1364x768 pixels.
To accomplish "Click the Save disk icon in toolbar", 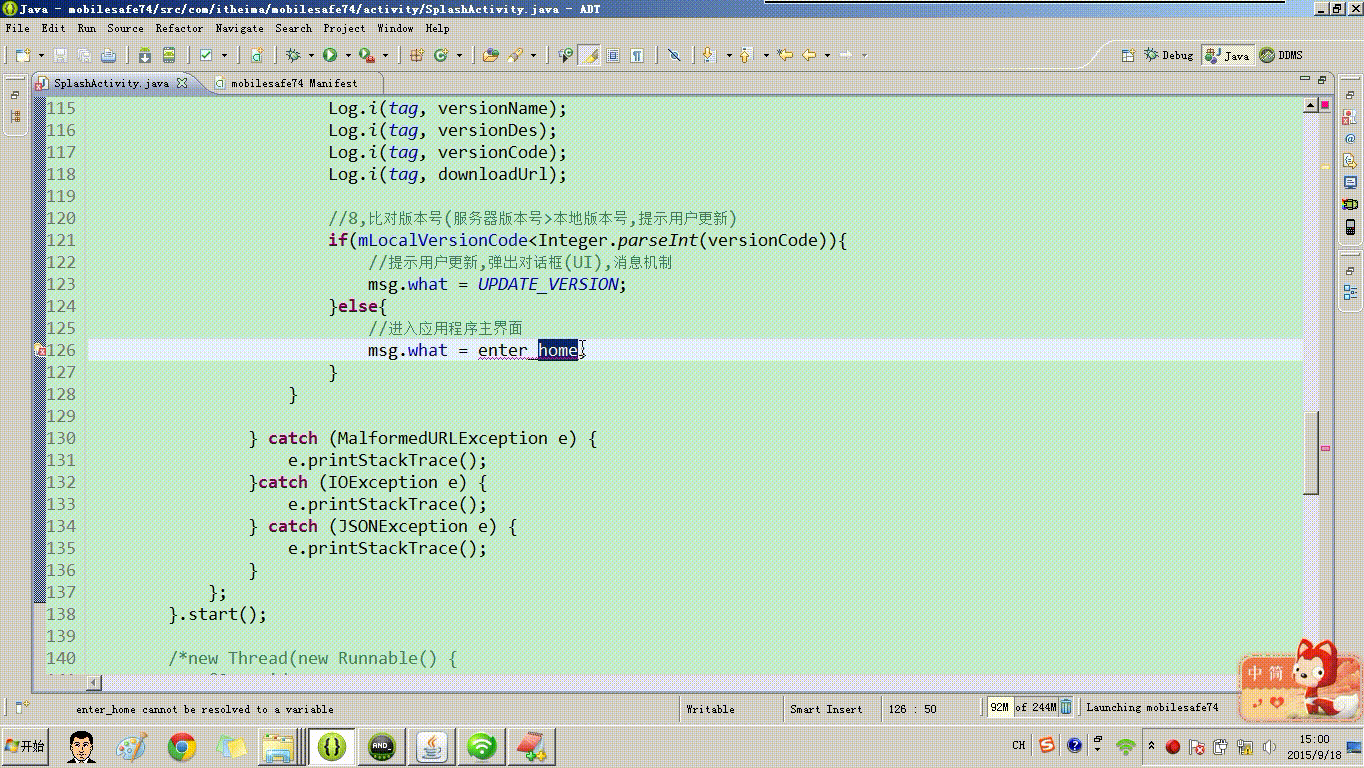I will (x=60, y=56).
